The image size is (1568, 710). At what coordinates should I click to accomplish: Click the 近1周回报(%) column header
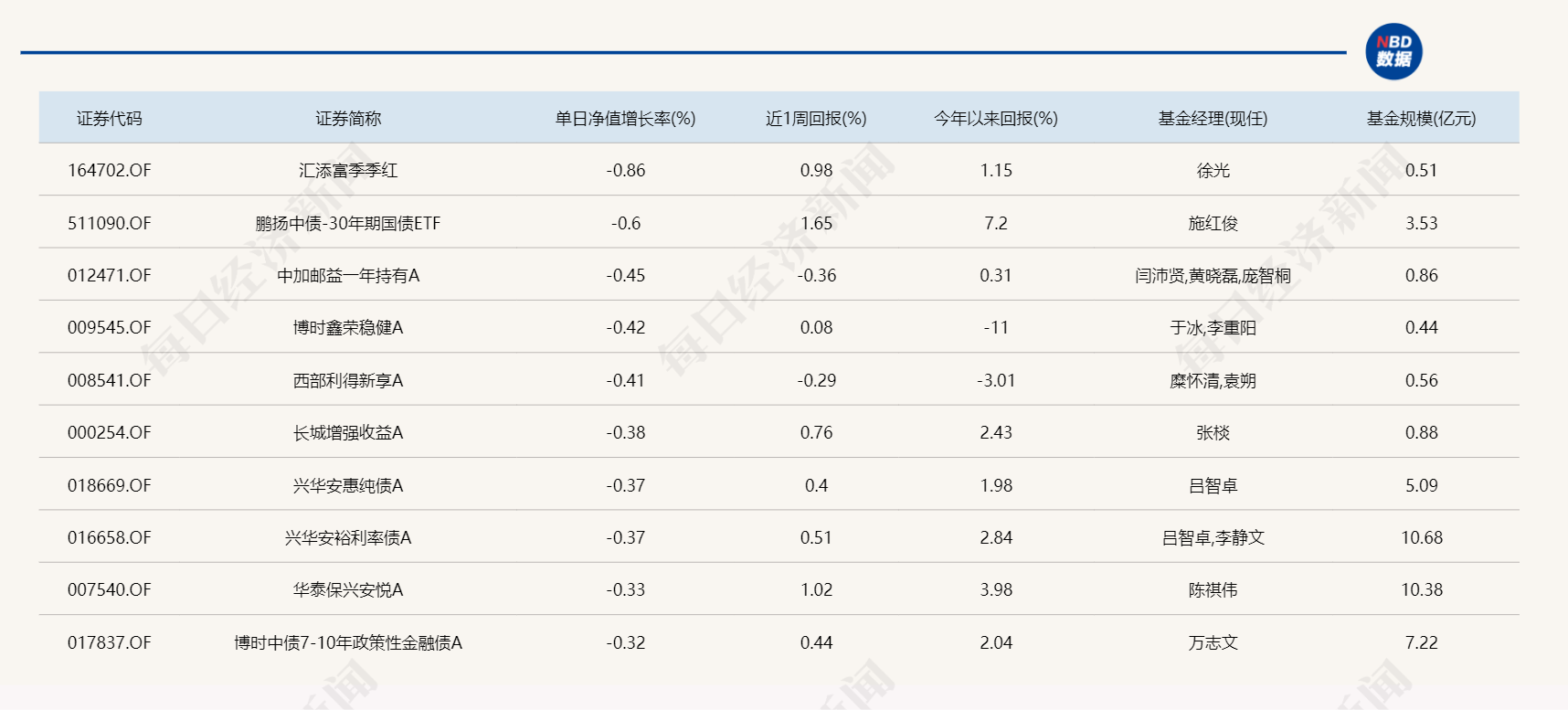(816, 118)
